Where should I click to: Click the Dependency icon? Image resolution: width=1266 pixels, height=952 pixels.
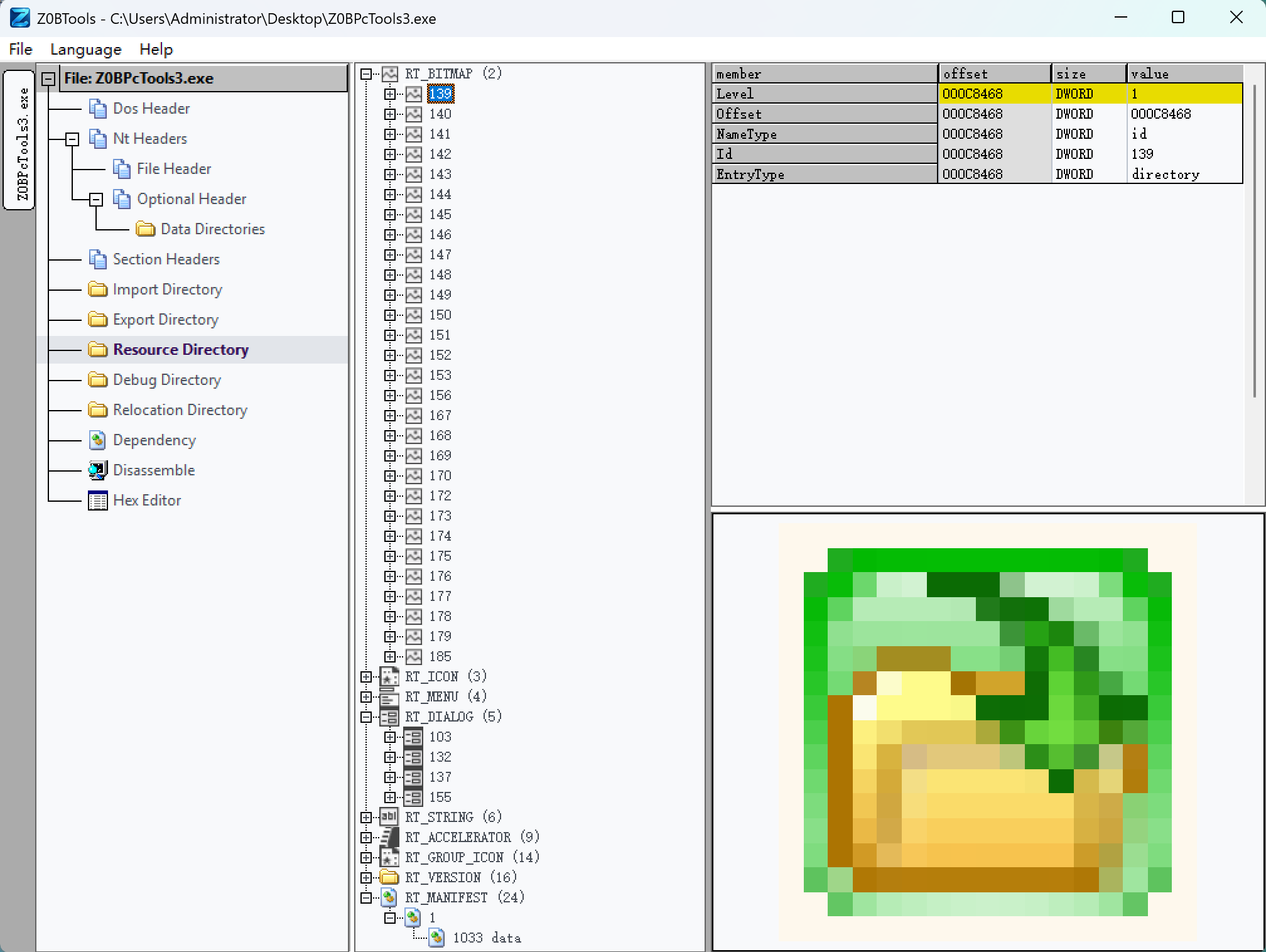[97, 440]
